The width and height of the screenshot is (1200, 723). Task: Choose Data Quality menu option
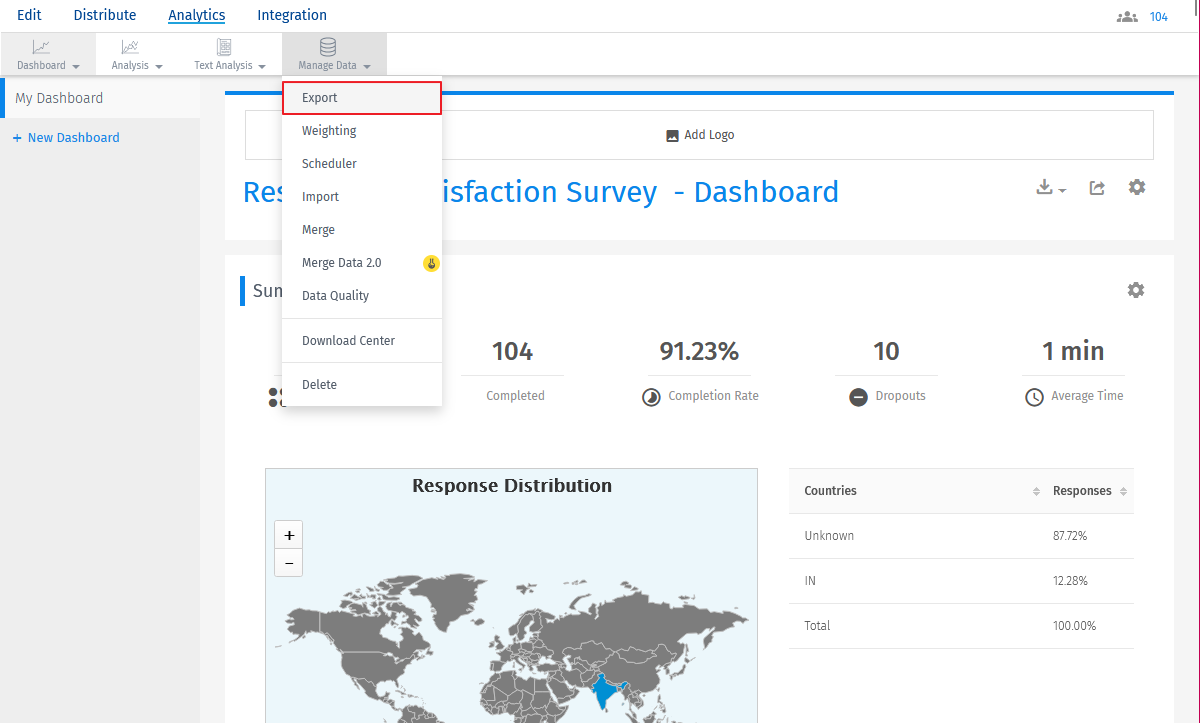[x=335, y=296]
